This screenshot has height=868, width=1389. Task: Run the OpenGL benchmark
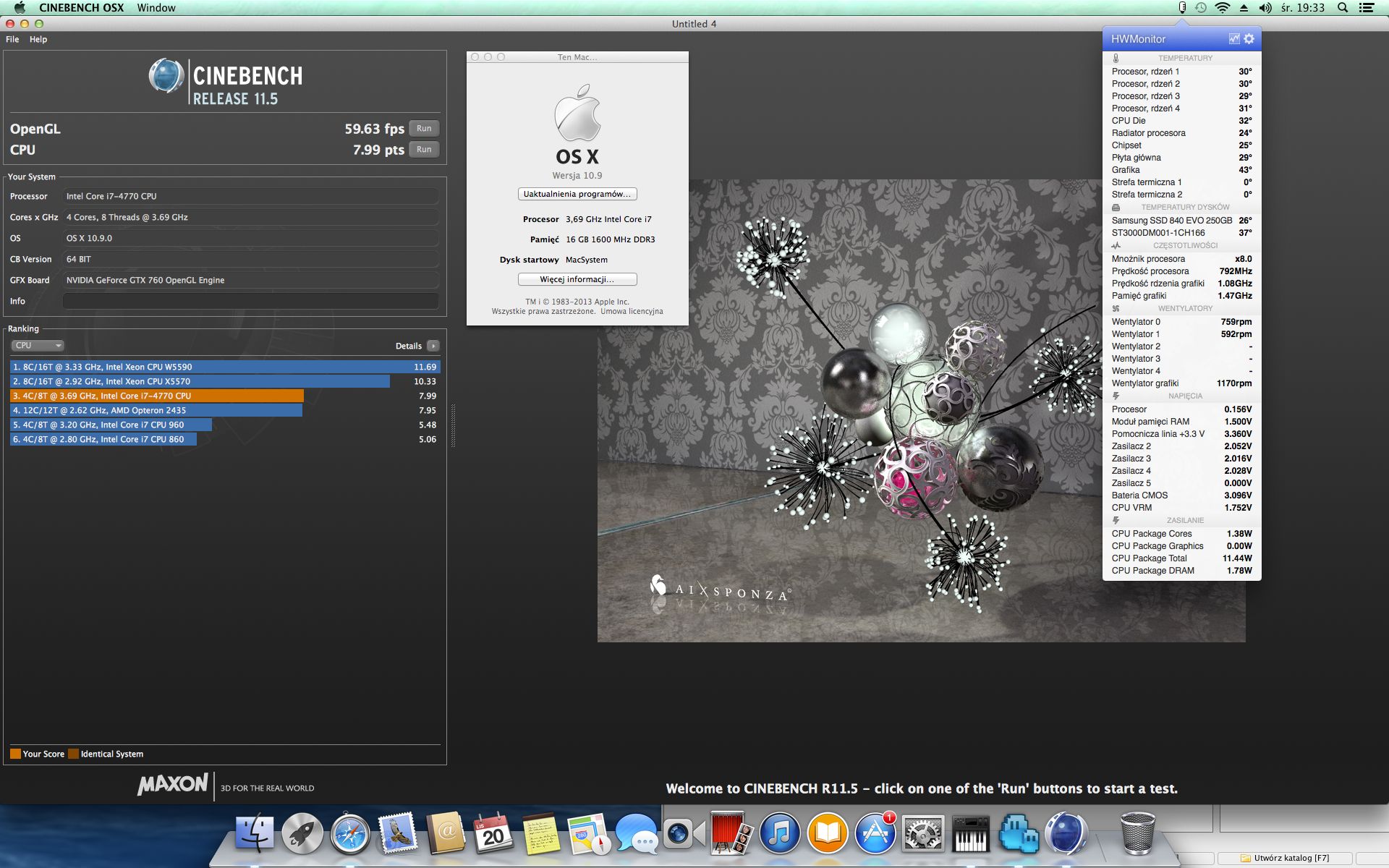(424, 128)
